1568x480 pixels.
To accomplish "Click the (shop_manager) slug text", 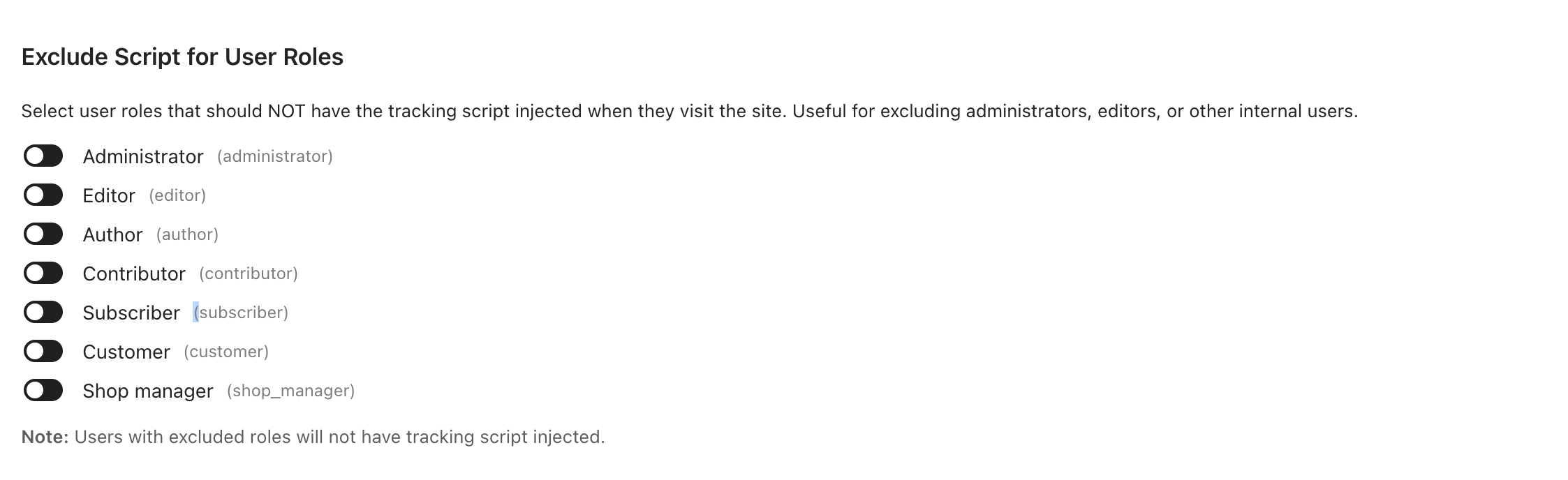I will tap(290, 391).
